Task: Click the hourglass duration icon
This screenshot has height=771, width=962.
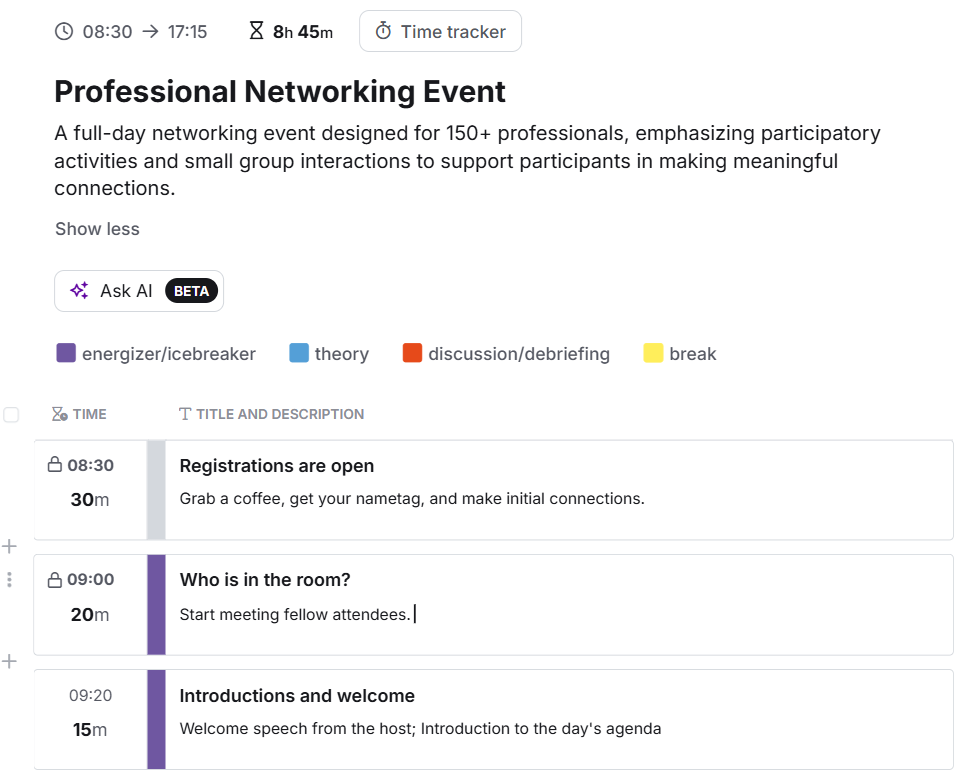Action: pyautogui.click(x=256, y=32)
